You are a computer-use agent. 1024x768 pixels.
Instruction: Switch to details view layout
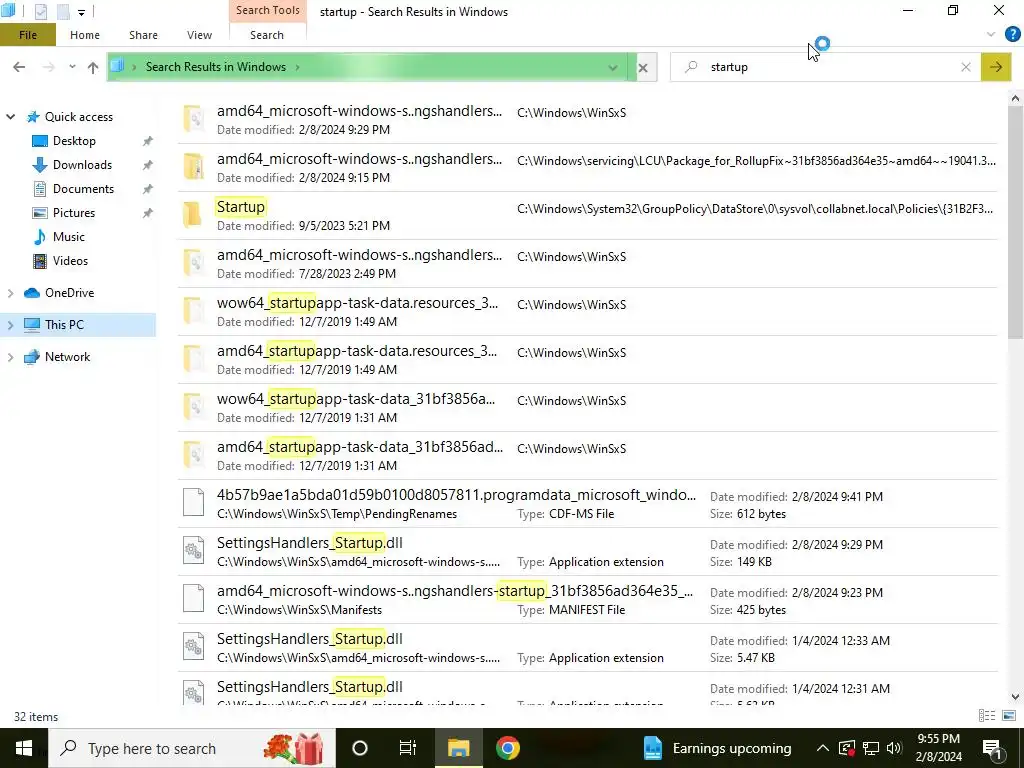[x=987, y=716]
